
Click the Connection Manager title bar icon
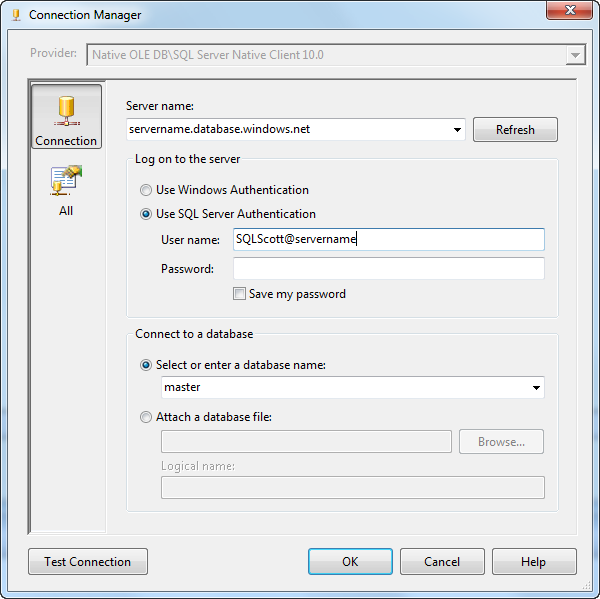click(x=16, y=15)
